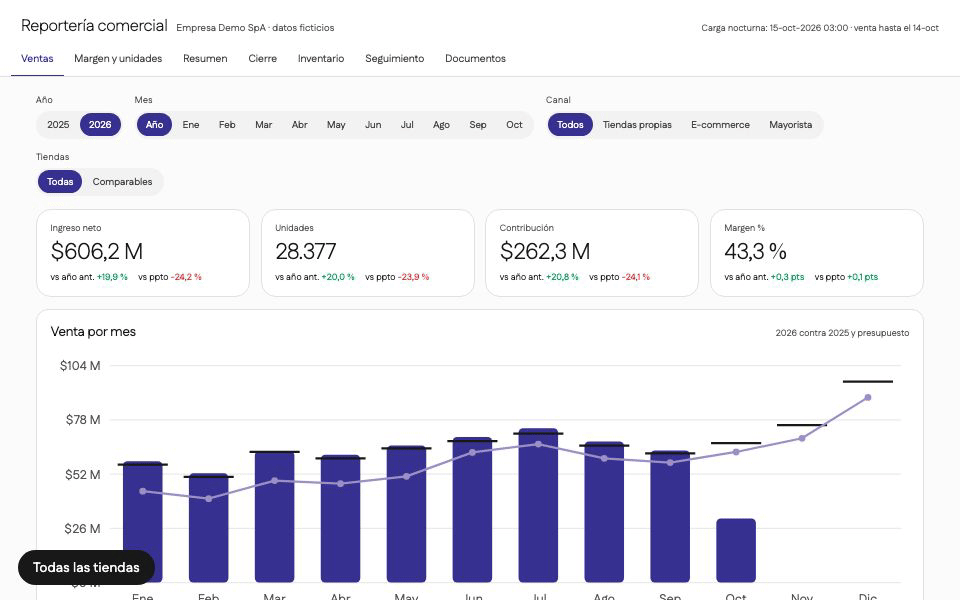
Task: Set the month filter to Sep
Action: click(478, 125)
